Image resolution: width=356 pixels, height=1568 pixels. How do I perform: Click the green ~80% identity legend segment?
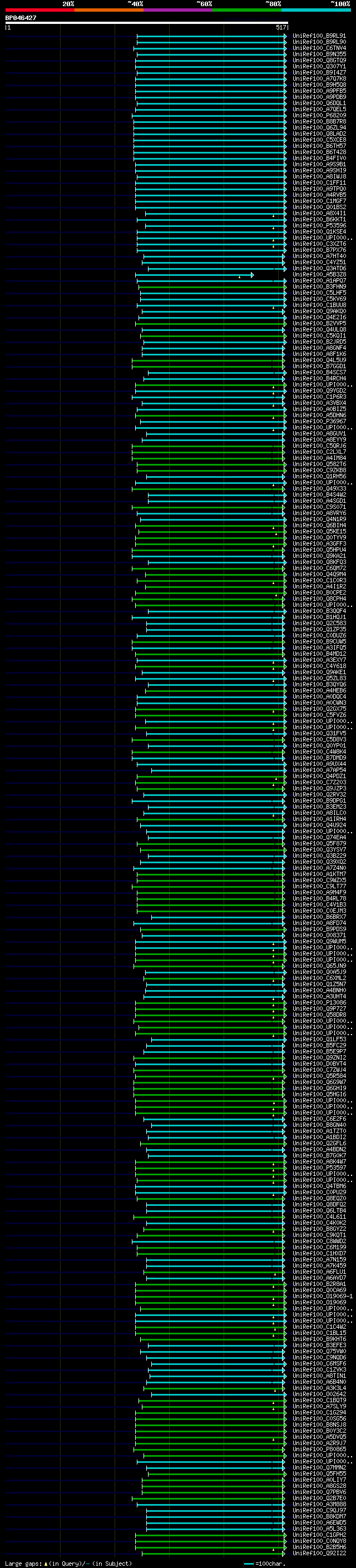(247, 10)
